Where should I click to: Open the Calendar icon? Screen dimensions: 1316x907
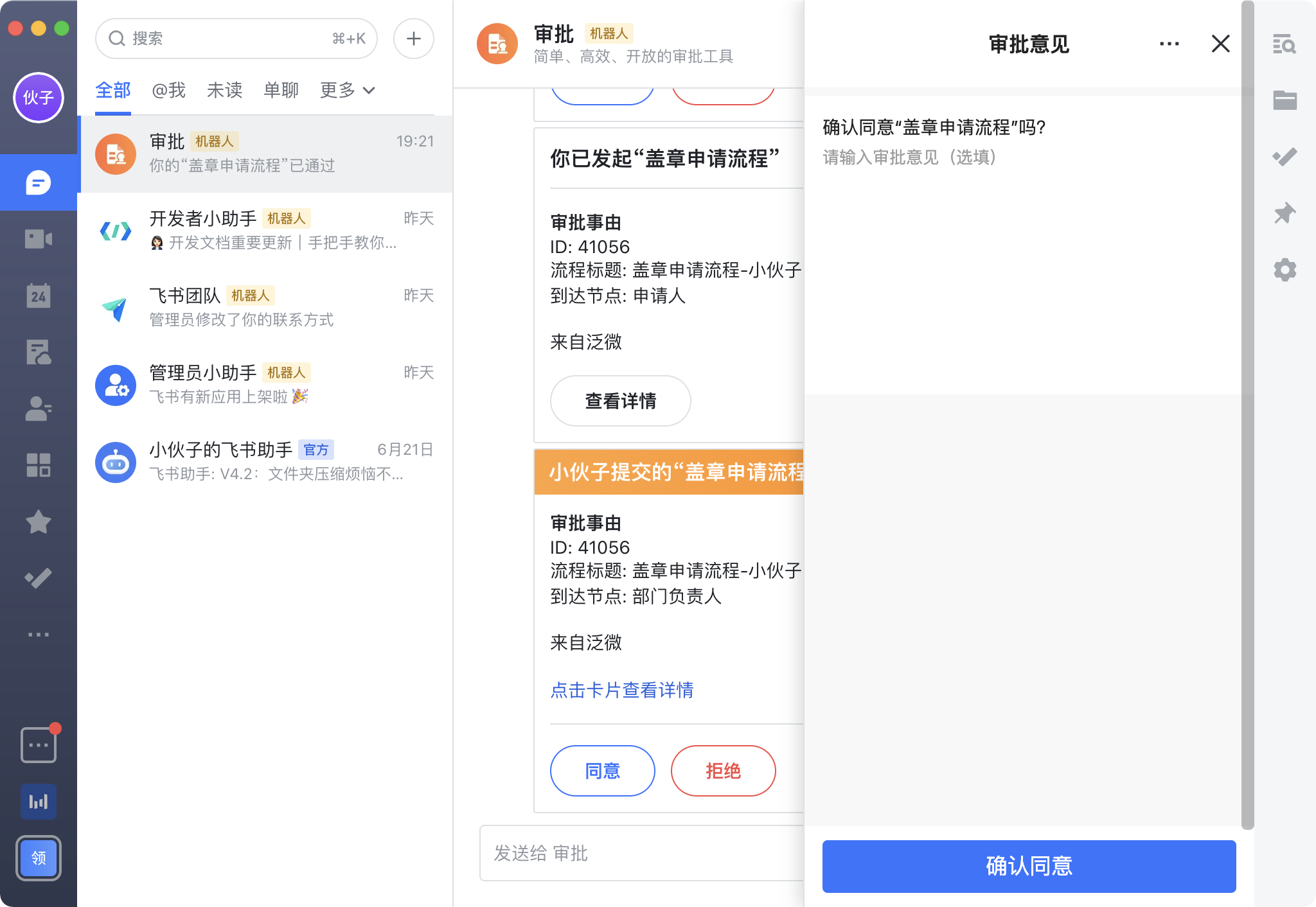click(x=39, y=296)
